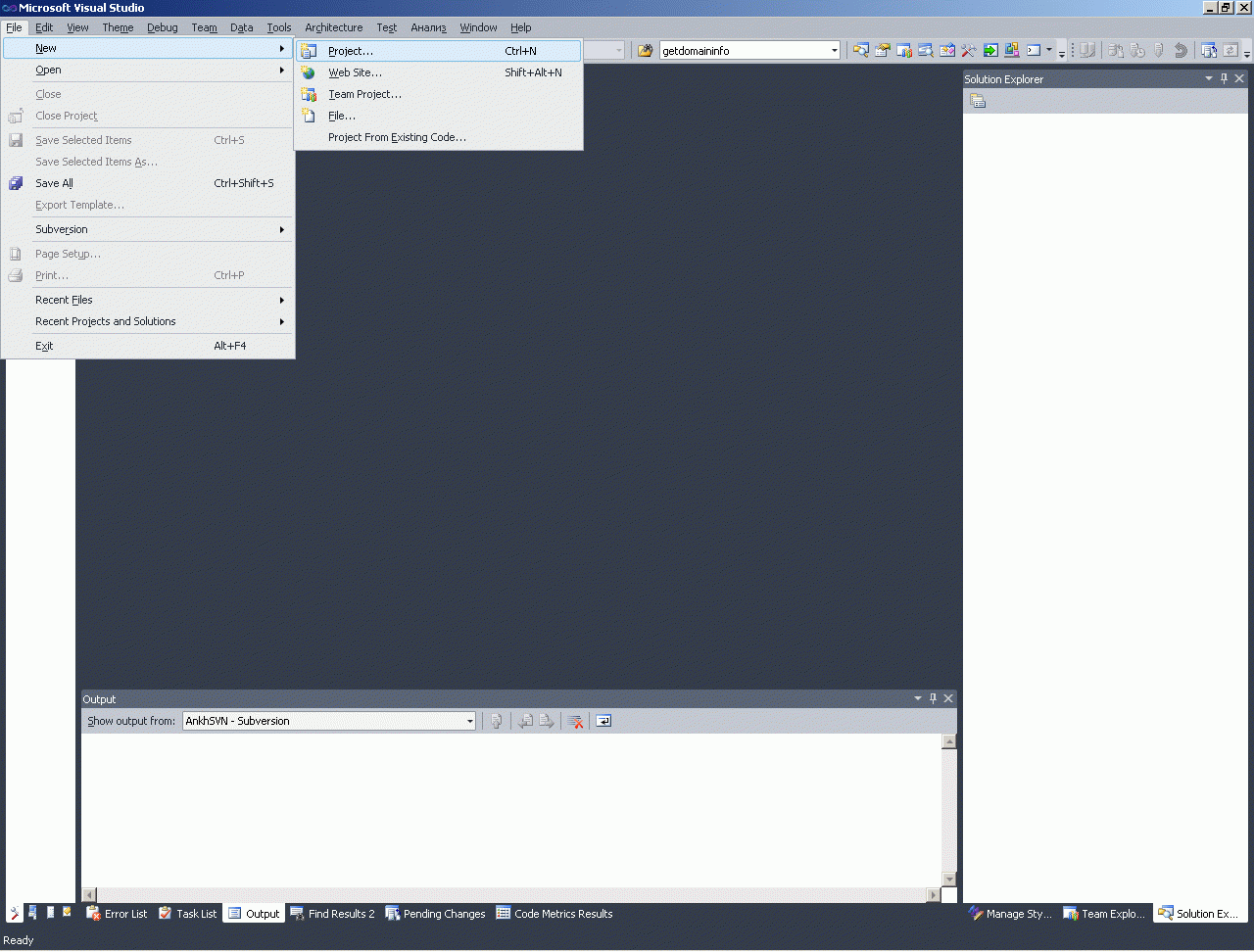The image size is (1254, 952).
Task: Expand the Show output from dropdown
Action: coord(469,721)
